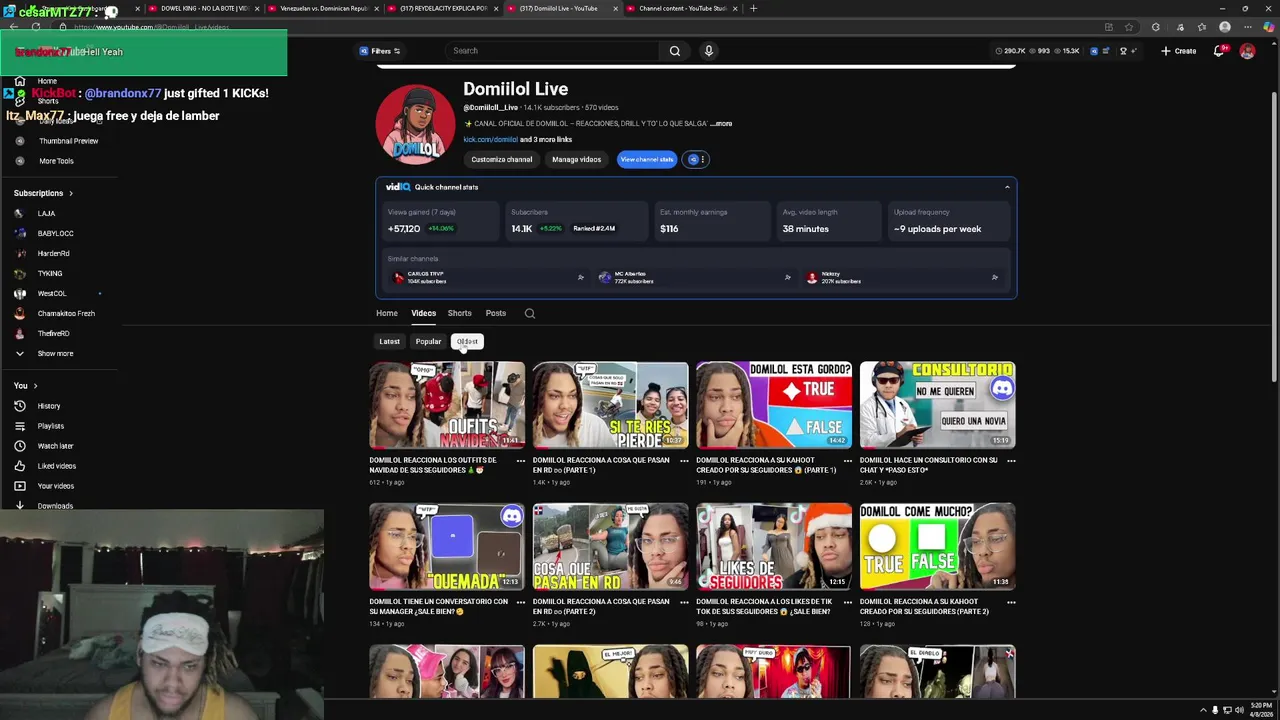Click the Manage videos button
1280x720 pixels.
[x=577, y=159]
